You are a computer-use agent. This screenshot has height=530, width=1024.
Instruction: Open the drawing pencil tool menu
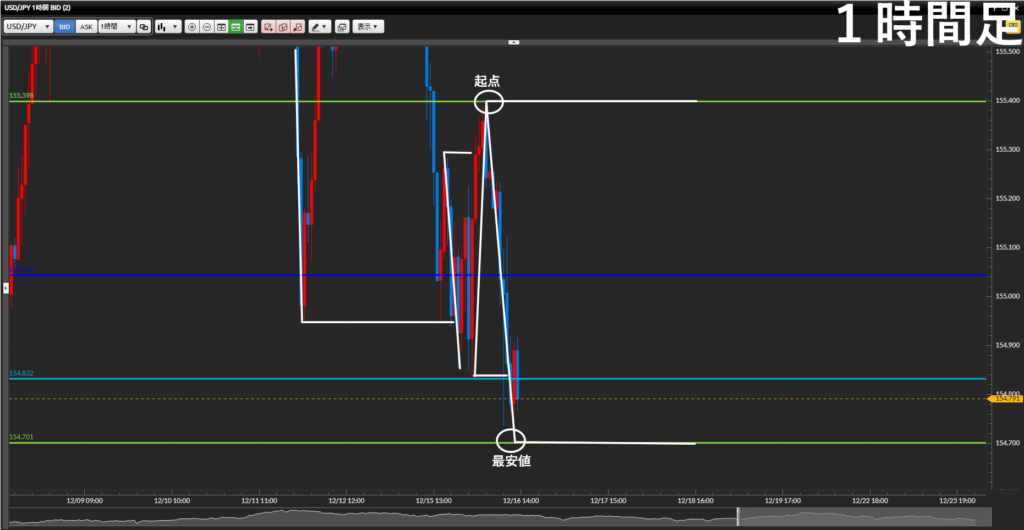click(x=319, y=27)
